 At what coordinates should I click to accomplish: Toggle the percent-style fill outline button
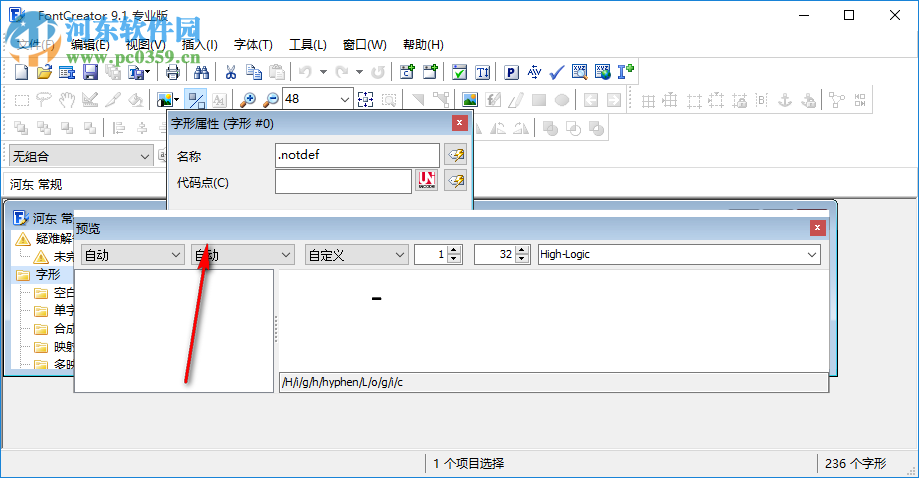pyautogui.click(x=195, y=100)
